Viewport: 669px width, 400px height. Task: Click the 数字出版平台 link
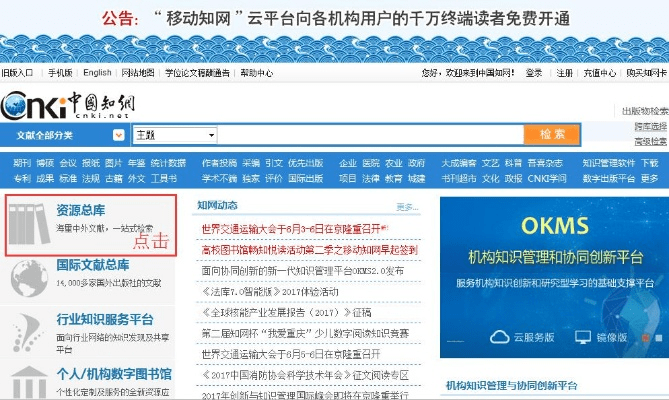[x=609, y=178]
